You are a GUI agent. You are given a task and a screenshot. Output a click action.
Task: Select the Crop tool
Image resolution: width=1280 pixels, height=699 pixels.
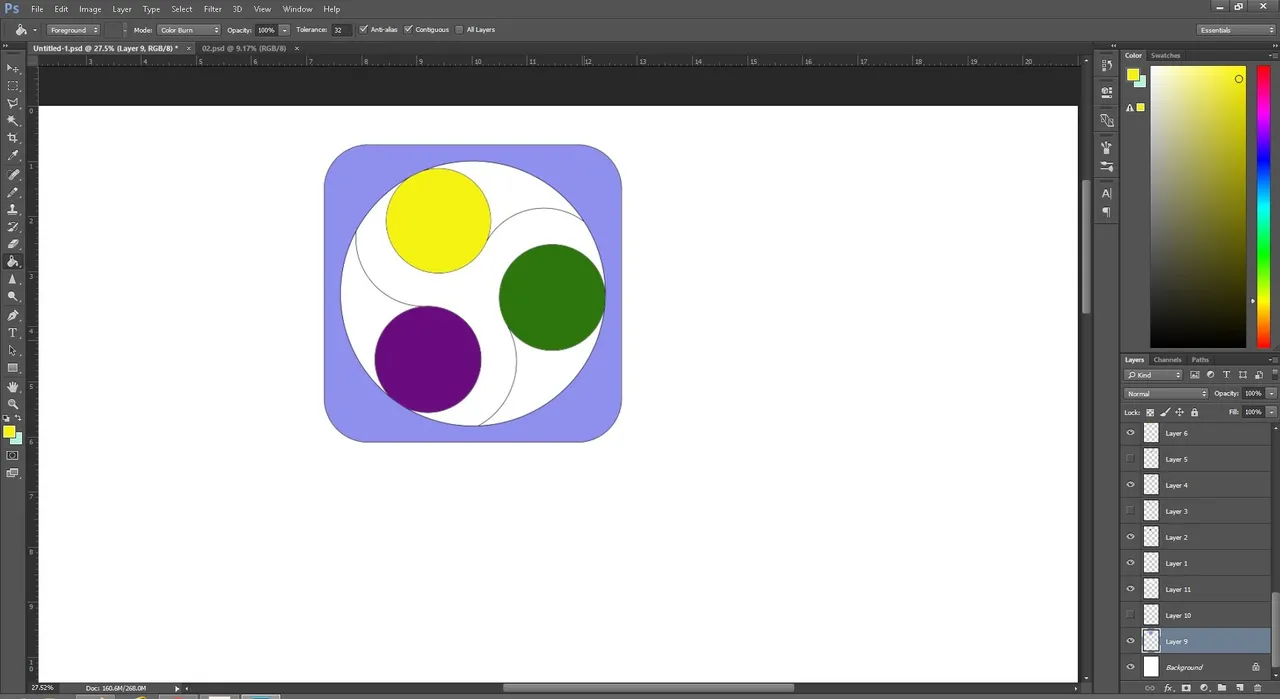click(x=13, y=138)
